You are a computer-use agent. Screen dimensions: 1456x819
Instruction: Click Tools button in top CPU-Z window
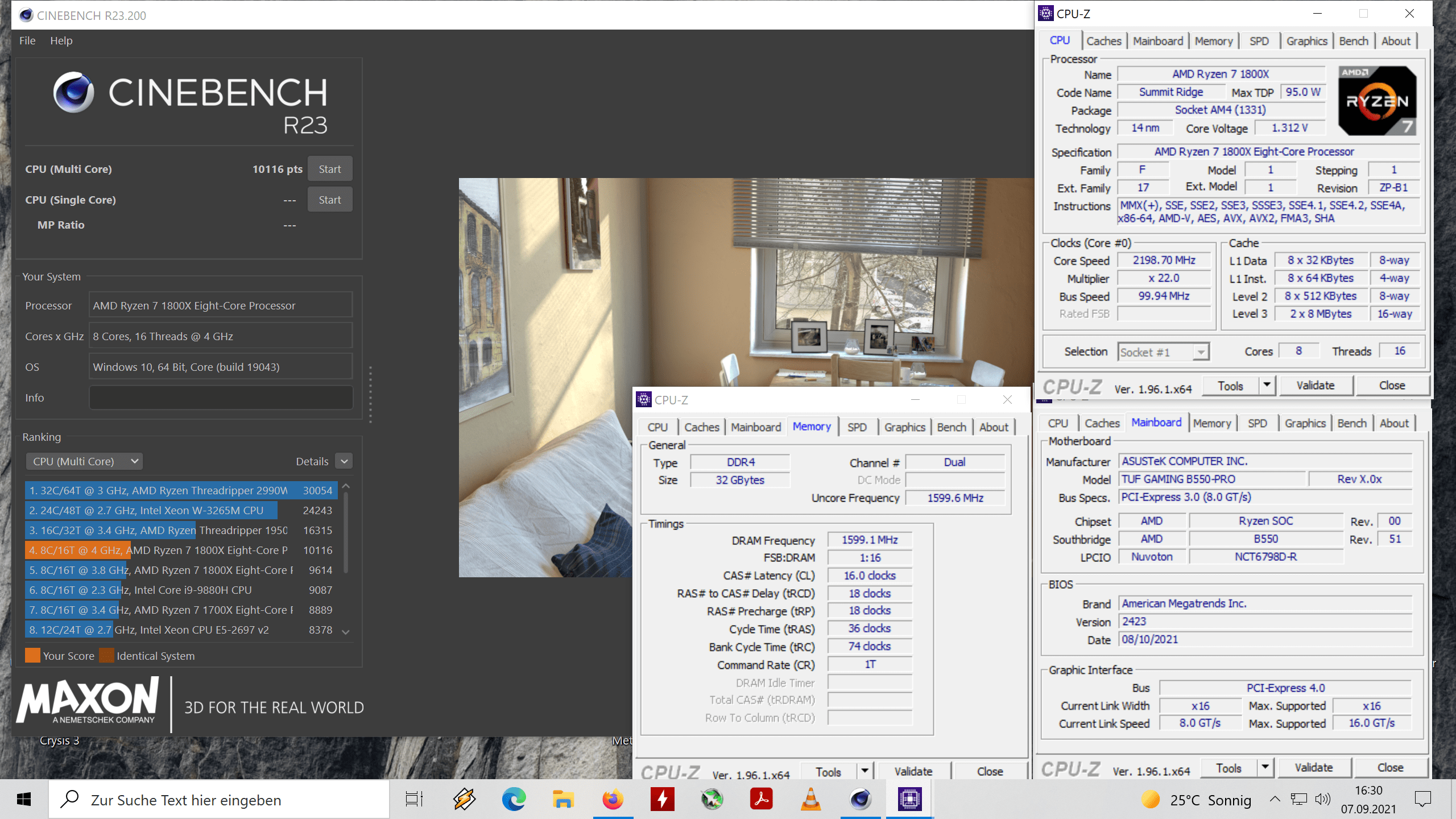point(1230,386)
